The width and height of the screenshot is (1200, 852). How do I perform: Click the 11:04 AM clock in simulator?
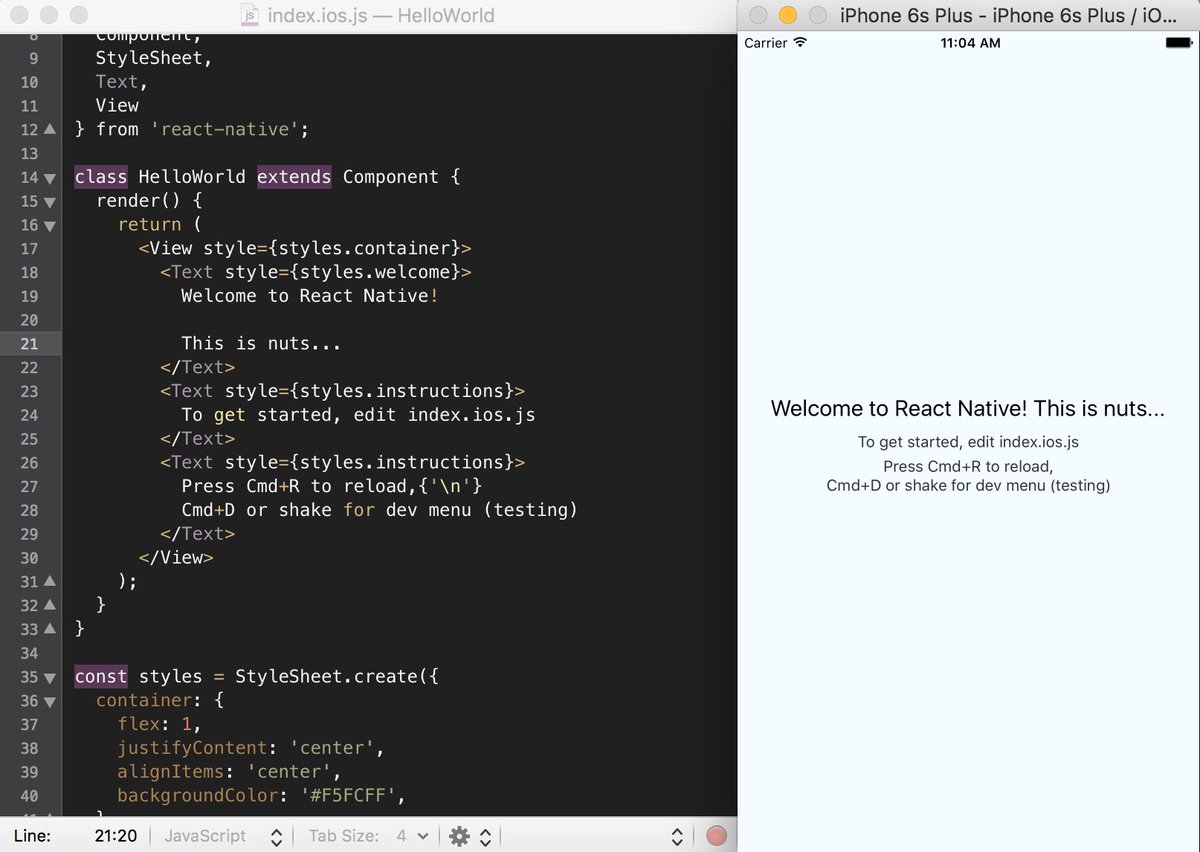coord(970,43)
